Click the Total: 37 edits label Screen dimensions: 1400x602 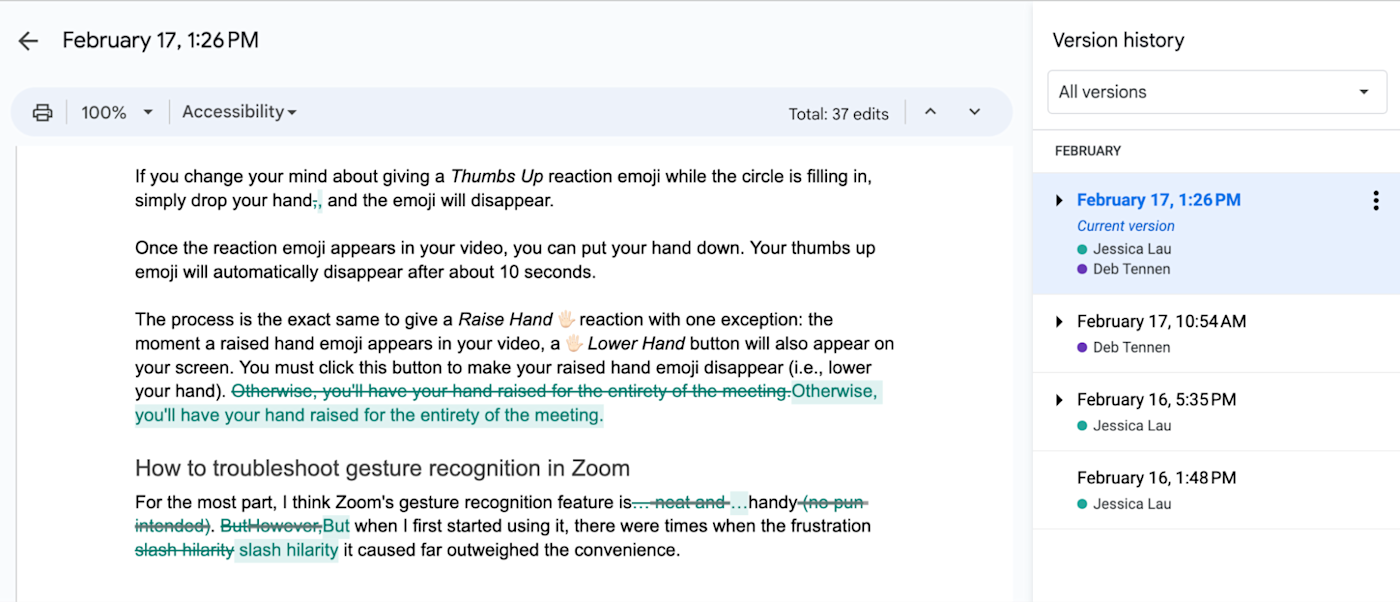pos(838,114)
